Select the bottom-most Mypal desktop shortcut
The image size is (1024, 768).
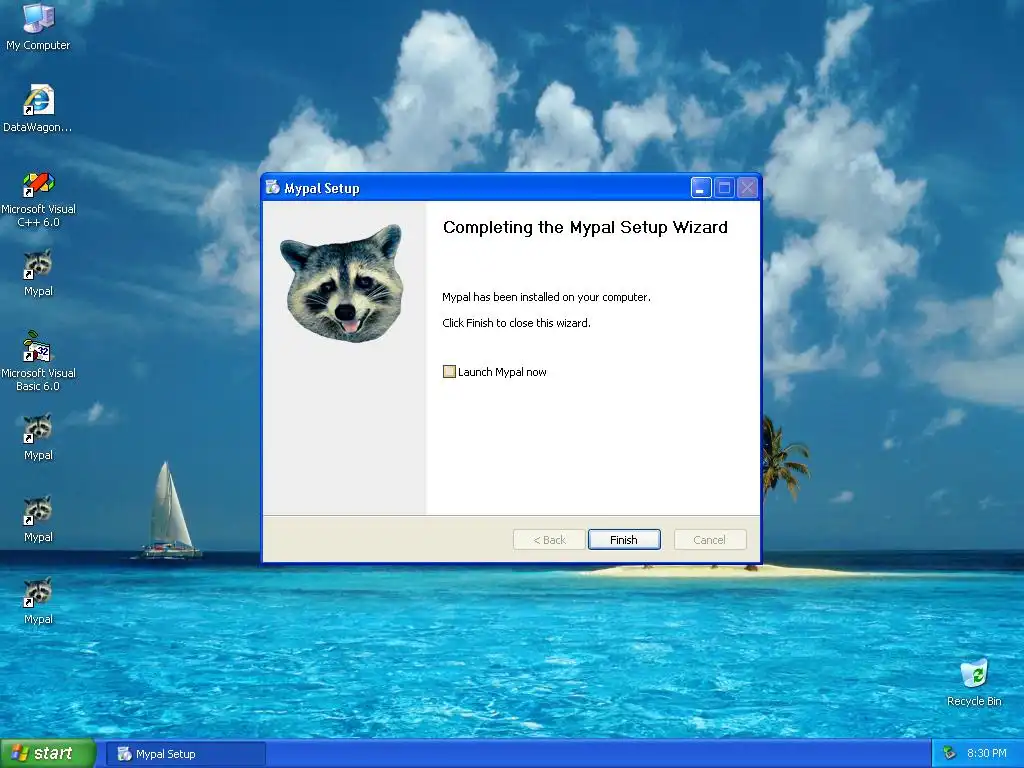pyautogui.click(x=38, y=601)
